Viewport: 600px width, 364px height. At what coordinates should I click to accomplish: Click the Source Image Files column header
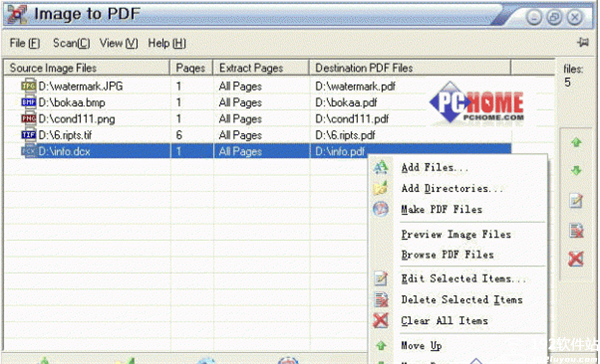tap(87, 68)
